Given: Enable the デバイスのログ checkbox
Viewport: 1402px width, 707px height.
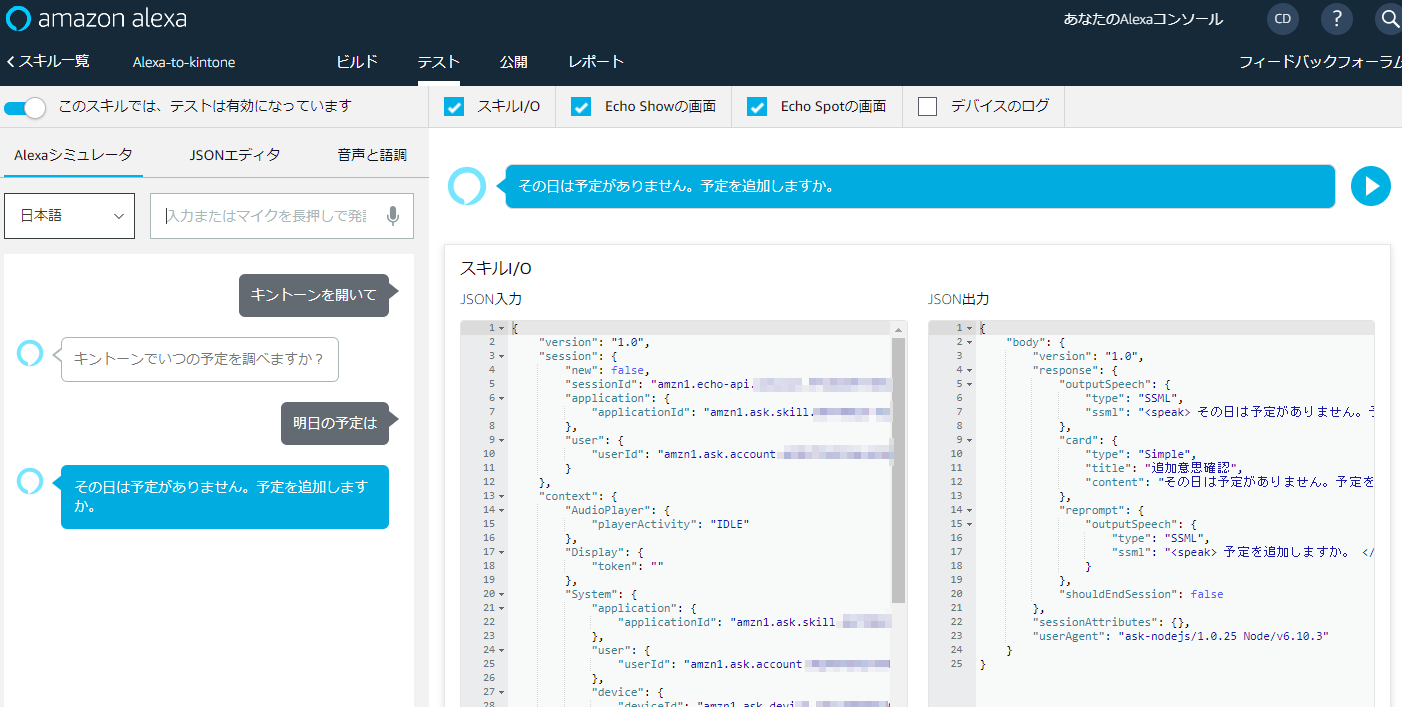Looking at the screenshot, I should [927, 107].
